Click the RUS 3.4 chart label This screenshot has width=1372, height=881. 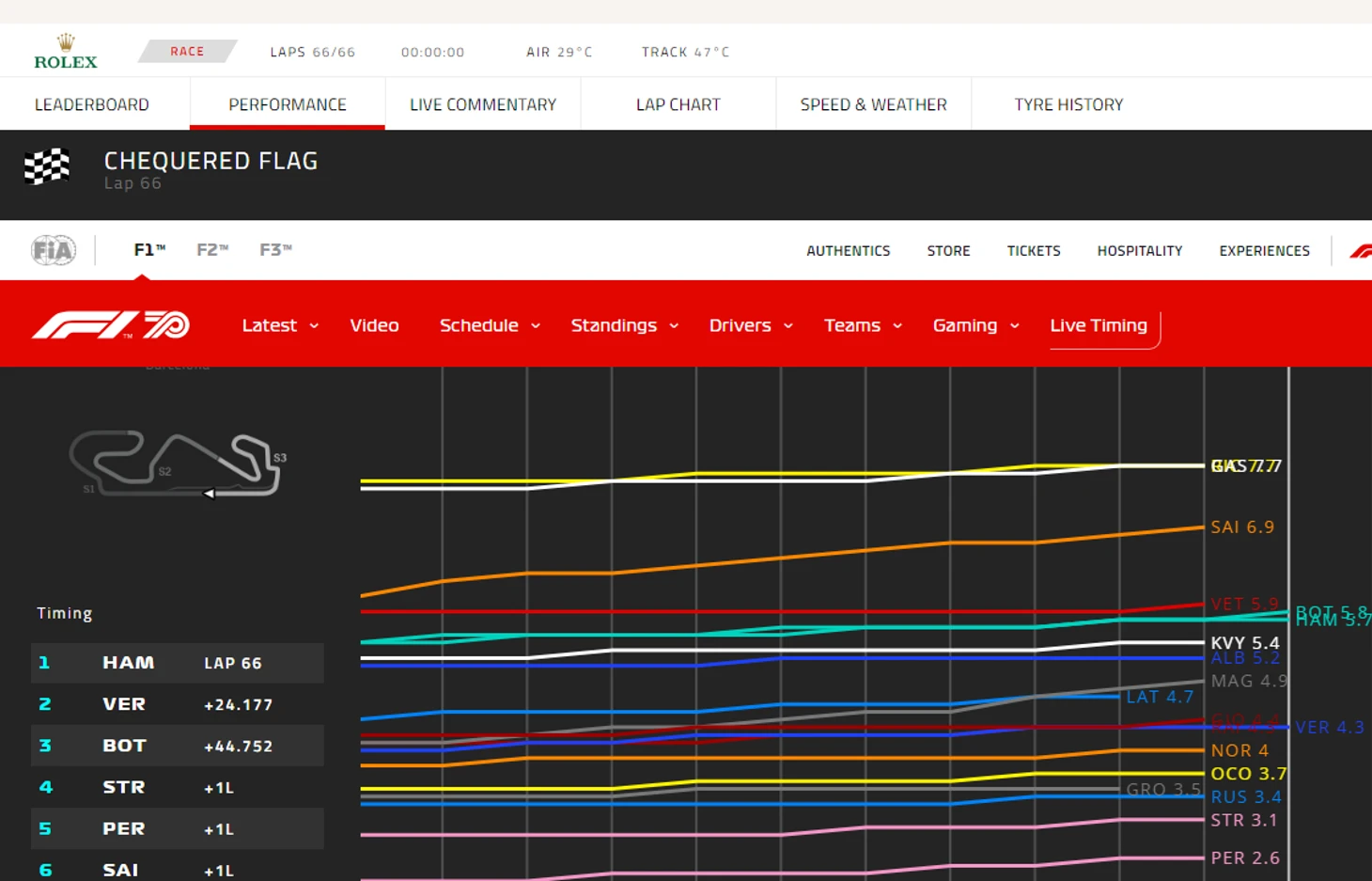[x=1246, y=797]
